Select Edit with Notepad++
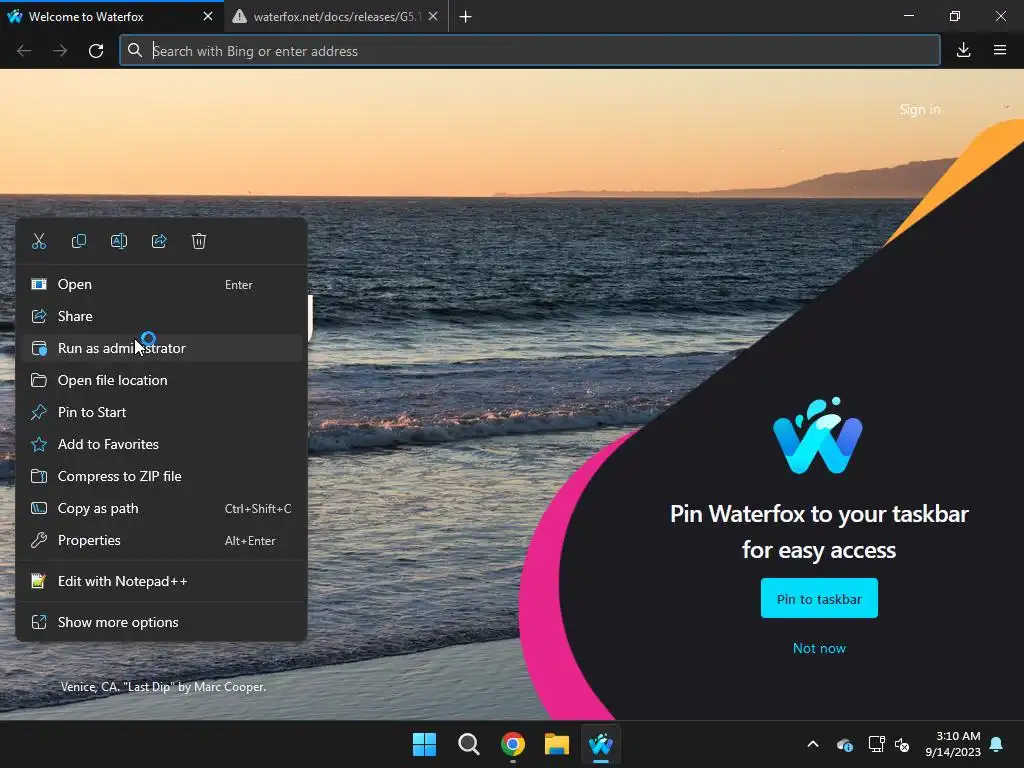Viewport: 1024px width, 768px height. point(161,581)
